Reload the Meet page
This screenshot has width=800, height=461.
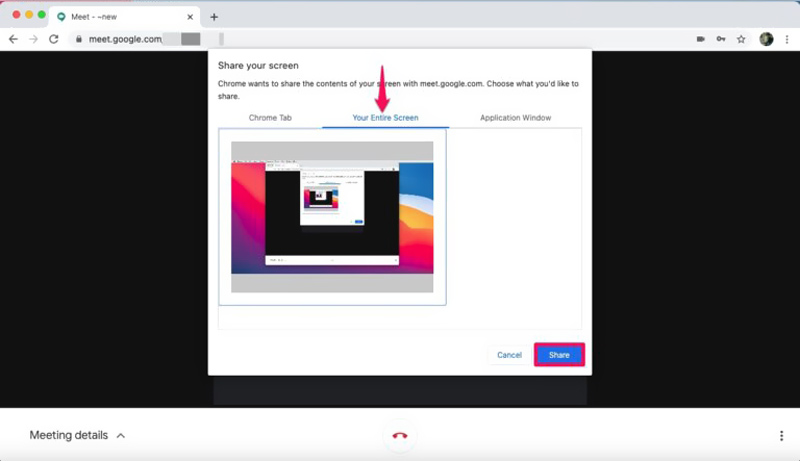[54, 39]
